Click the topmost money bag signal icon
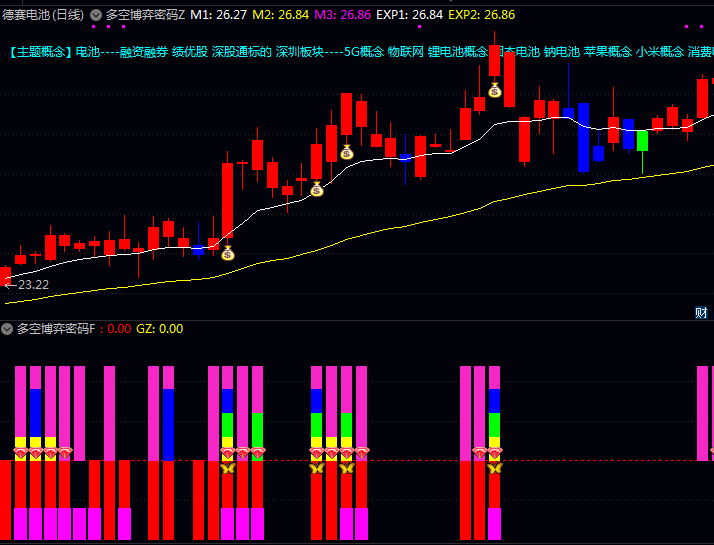This screenshot has width=714, height=545. coord(495,90)
